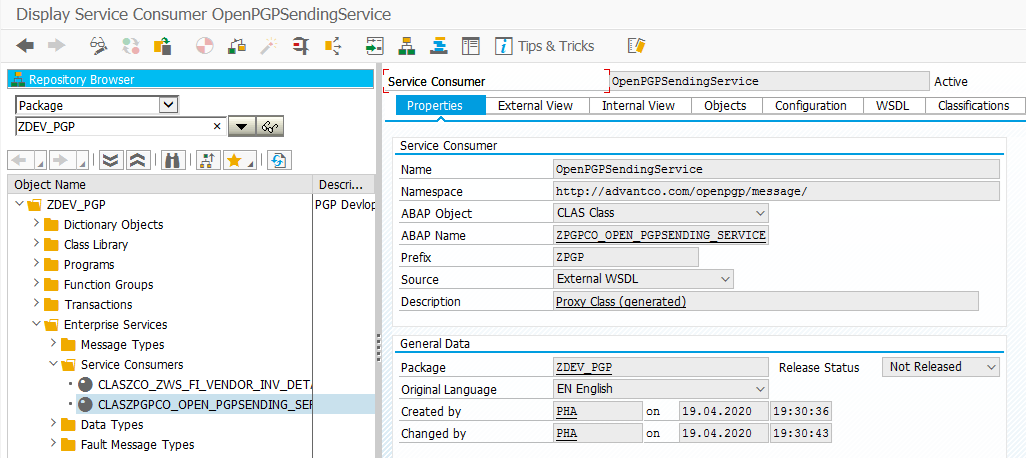Follow the ZPGPCO_OPEN_PGPSENDING_SERVICE ABAP Name link
This screenshot has height=458, width=1026.
[x=661, y=235]
